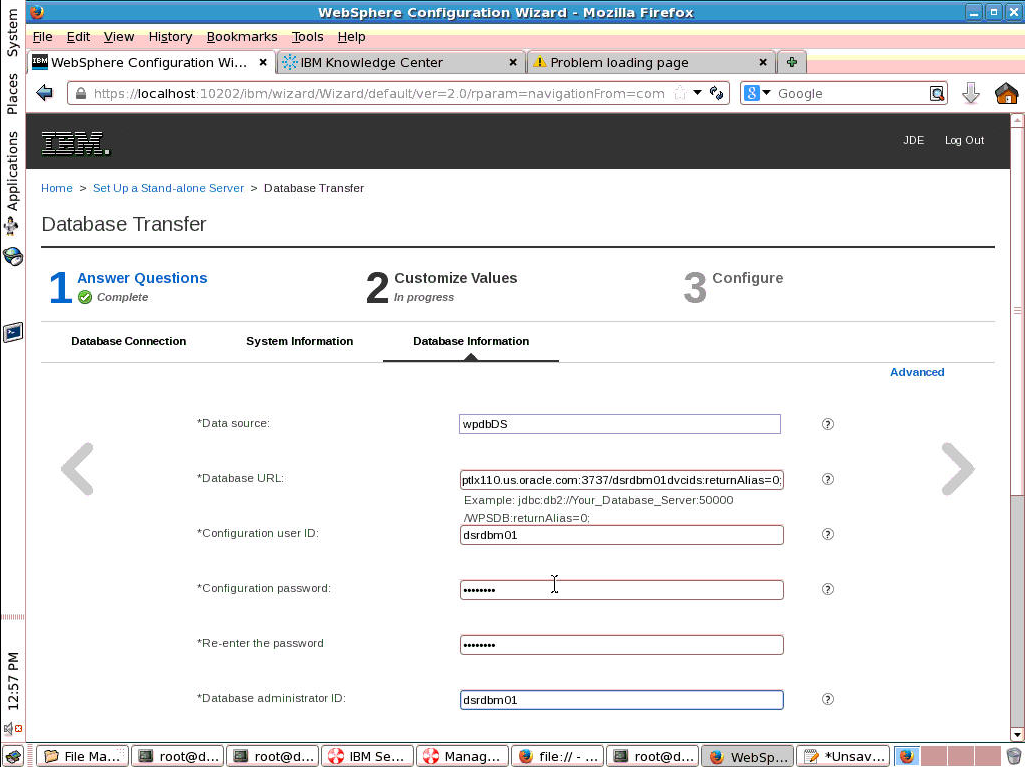Open Firefox downloads arrow icon

970,93
